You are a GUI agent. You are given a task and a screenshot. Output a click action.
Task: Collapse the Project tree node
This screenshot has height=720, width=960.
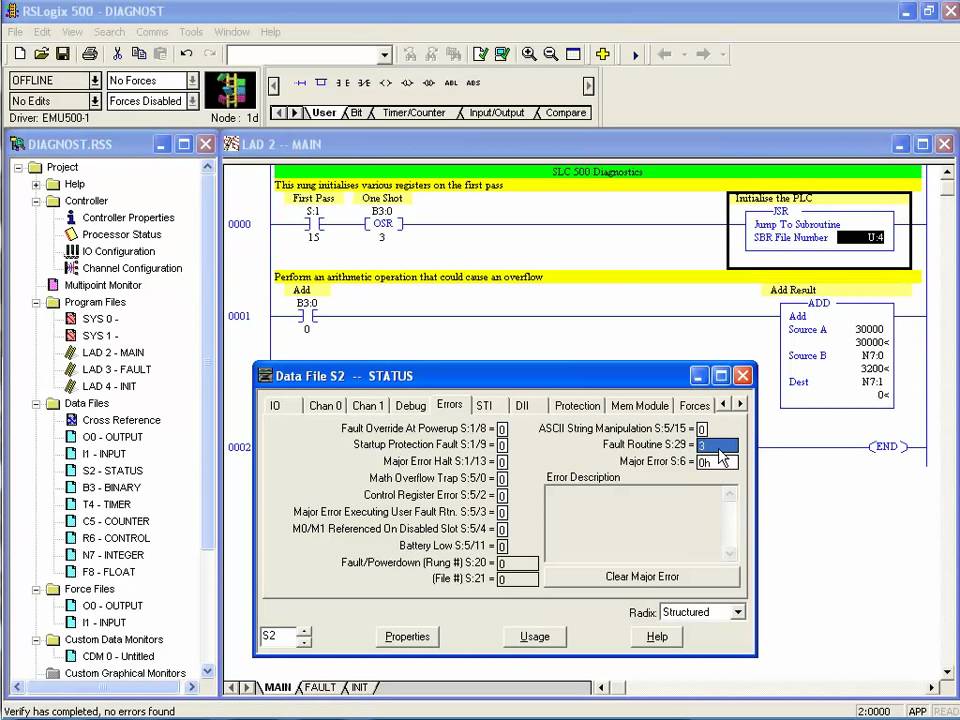[18, 167]
